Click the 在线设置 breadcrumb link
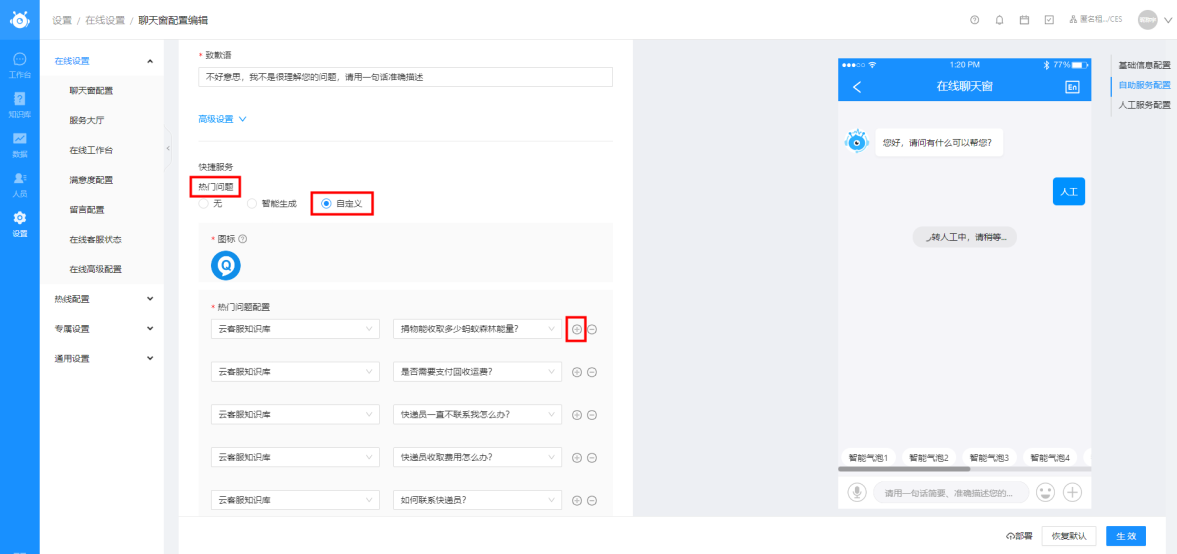The image size is (1177, 554). [105, 20]
